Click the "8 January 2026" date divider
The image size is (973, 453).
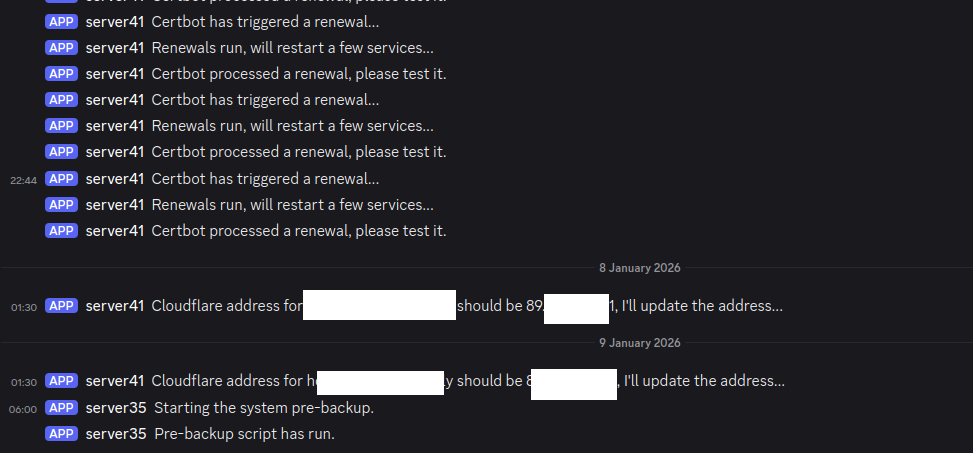point(640,268)
